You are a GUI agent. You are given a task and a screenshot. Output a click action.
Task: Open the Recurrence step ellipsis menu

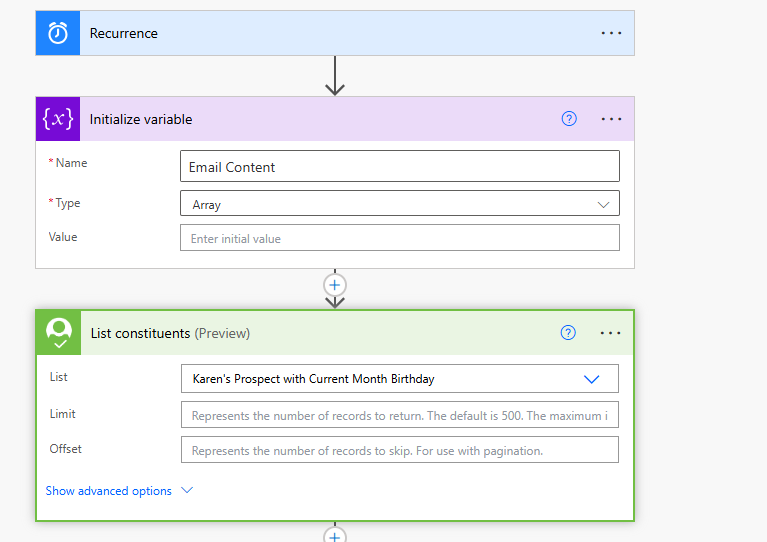(x=611, y=33)
